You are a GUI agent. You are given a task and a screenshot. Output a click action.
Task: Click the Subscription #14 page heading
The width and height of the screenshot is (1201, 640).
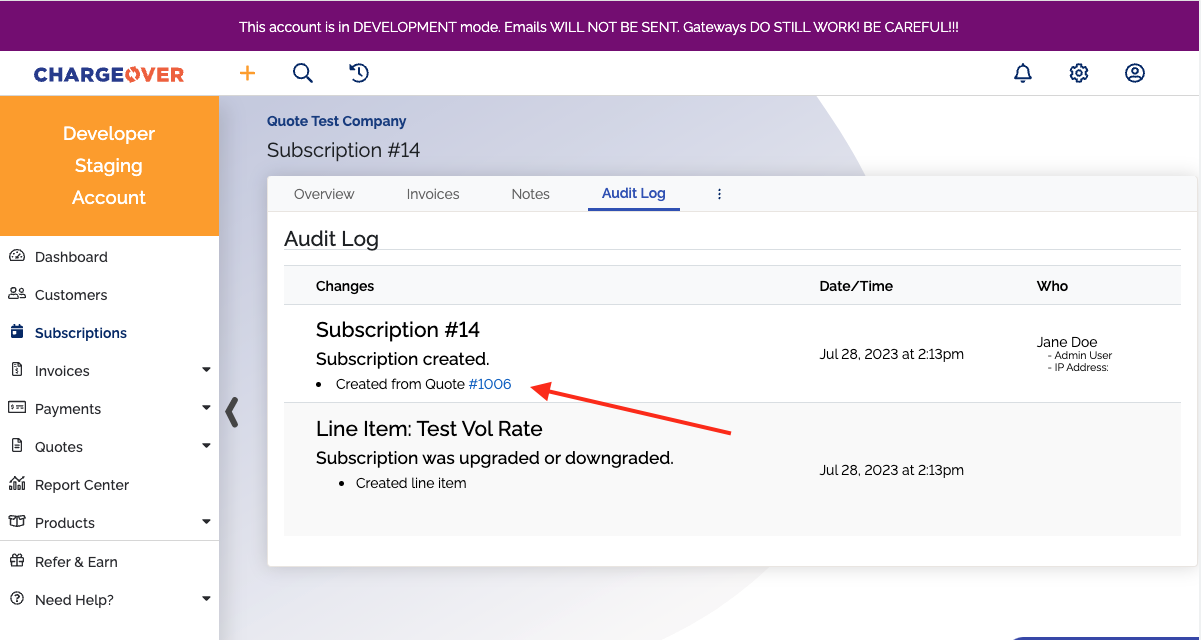344,150
